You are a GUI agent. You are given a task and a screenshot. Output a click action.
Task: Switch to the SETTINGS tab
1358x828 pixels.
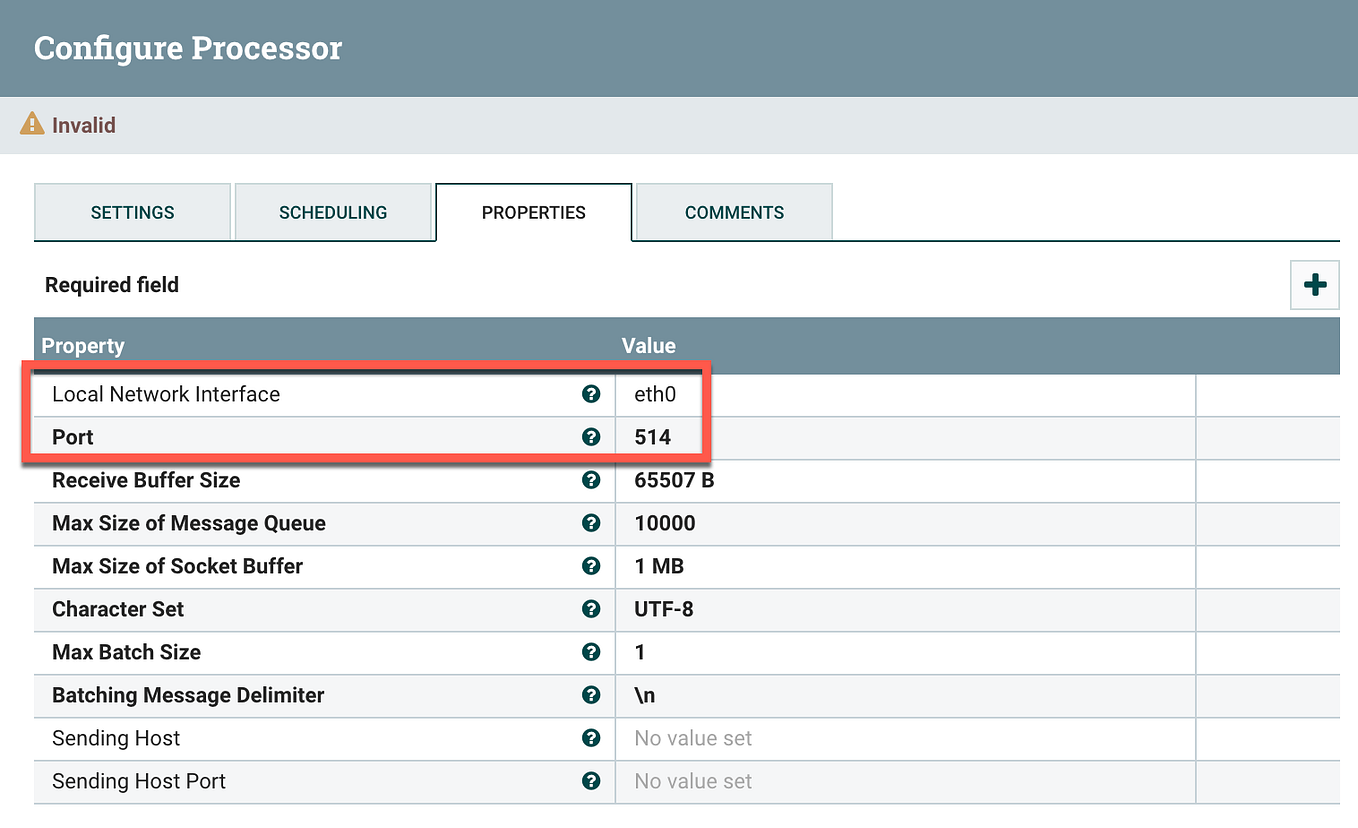132,212
